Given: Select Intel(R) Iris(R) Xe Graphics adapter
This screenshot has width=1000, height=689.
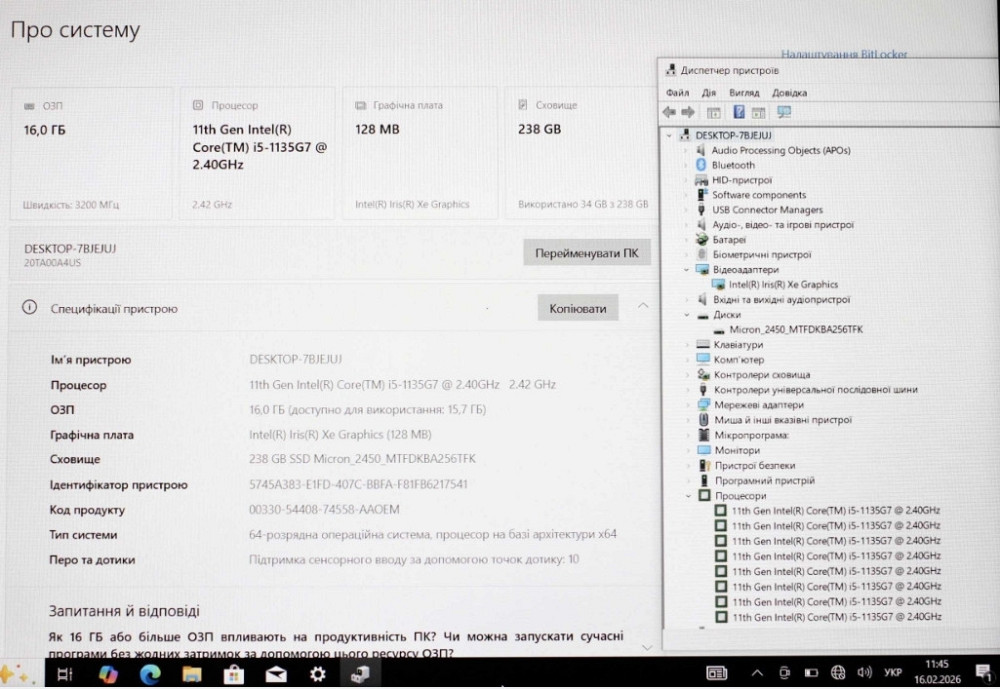Looking at the screenshot, I should pyautogui.click(x=783, y=285).
